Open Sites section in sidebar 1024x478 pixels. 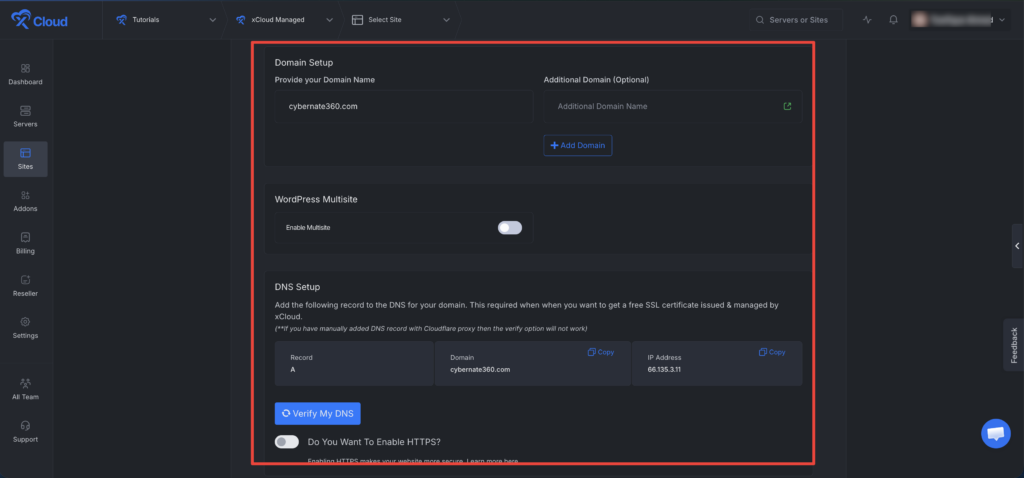click(25, 159)
